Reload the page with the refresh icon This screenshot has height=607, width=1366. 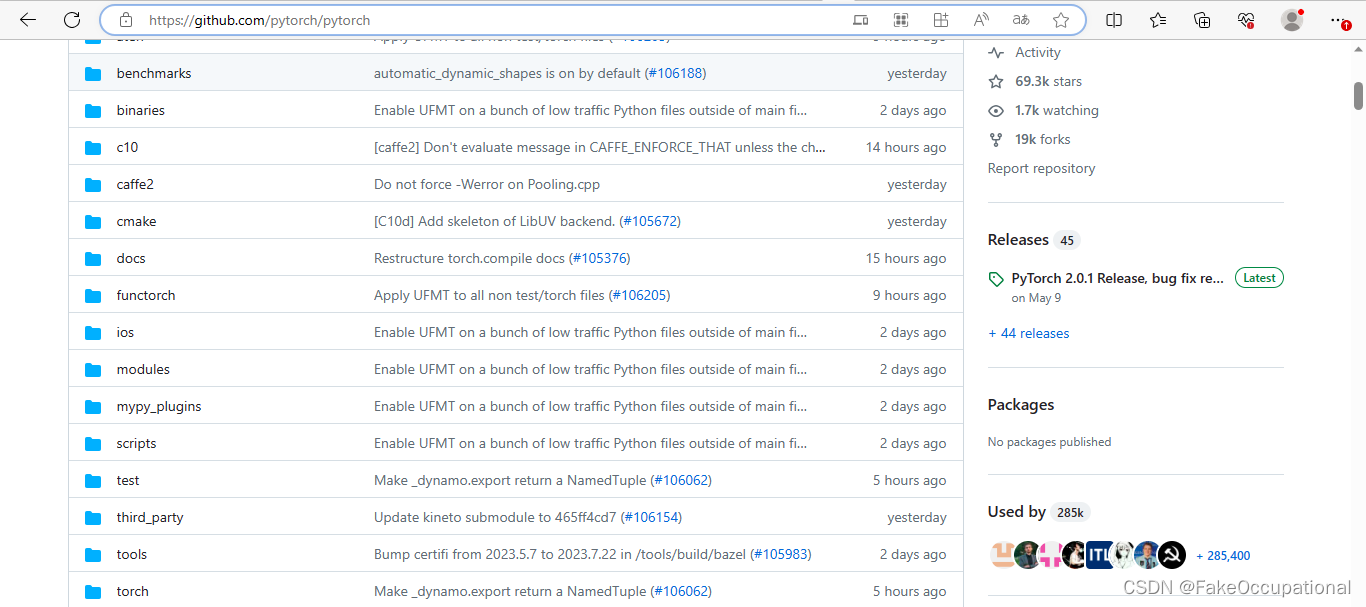coord(72,20)
